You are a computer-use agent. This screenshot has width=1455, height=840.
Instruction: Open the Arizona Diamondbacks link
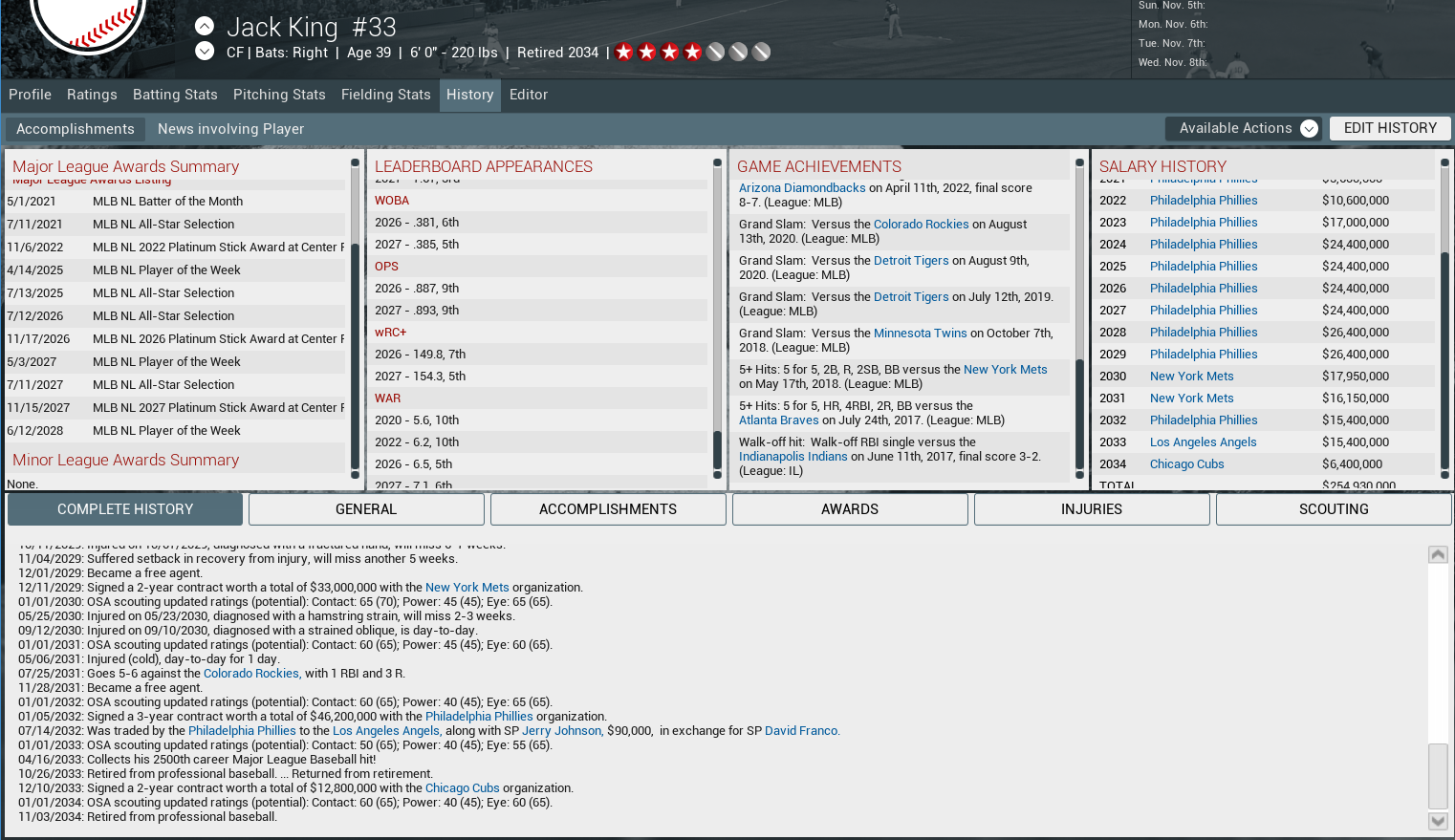tap(802, 188)
